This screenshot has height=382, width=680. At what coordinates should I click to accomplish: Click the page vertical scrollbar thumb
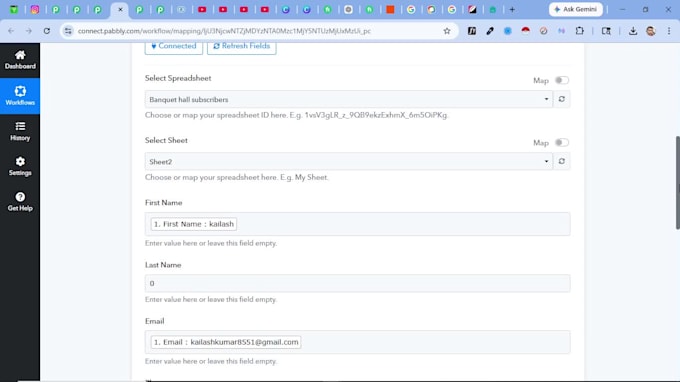[x=677, y=183]
